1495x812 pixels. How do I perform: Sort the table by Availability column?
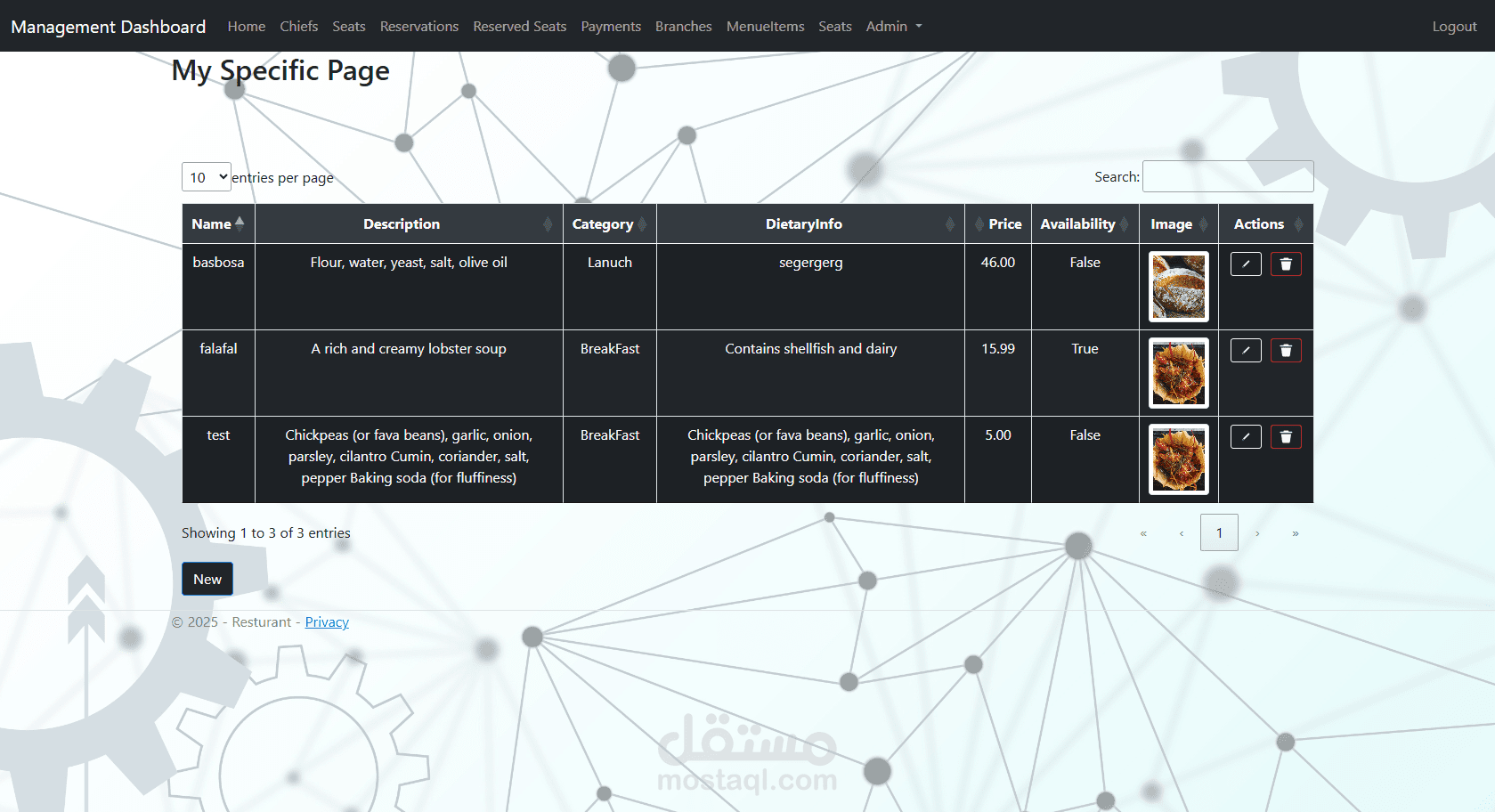pos(1085,224)
